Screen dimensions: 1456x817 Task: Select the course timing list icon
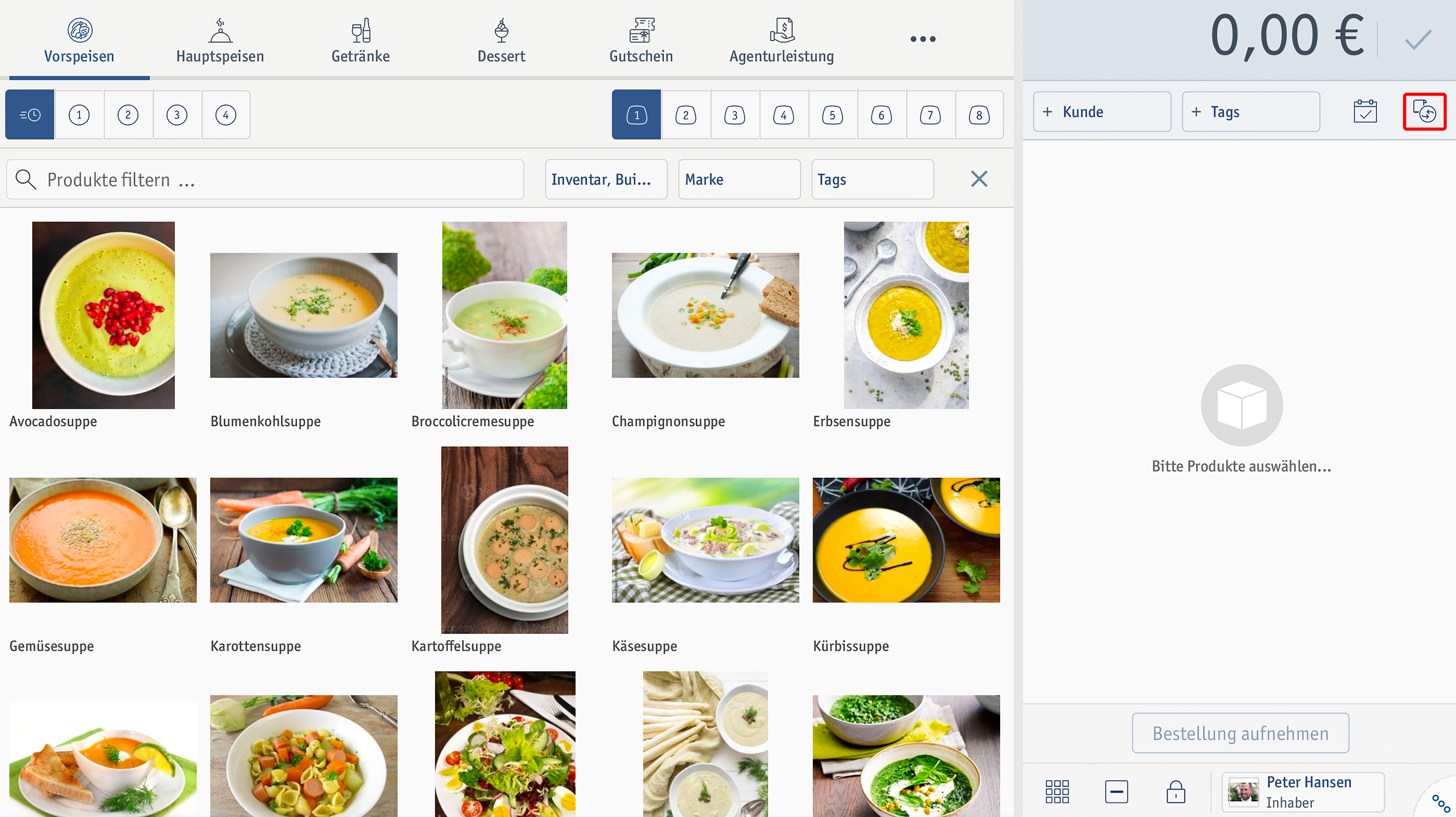pos(30,115)
